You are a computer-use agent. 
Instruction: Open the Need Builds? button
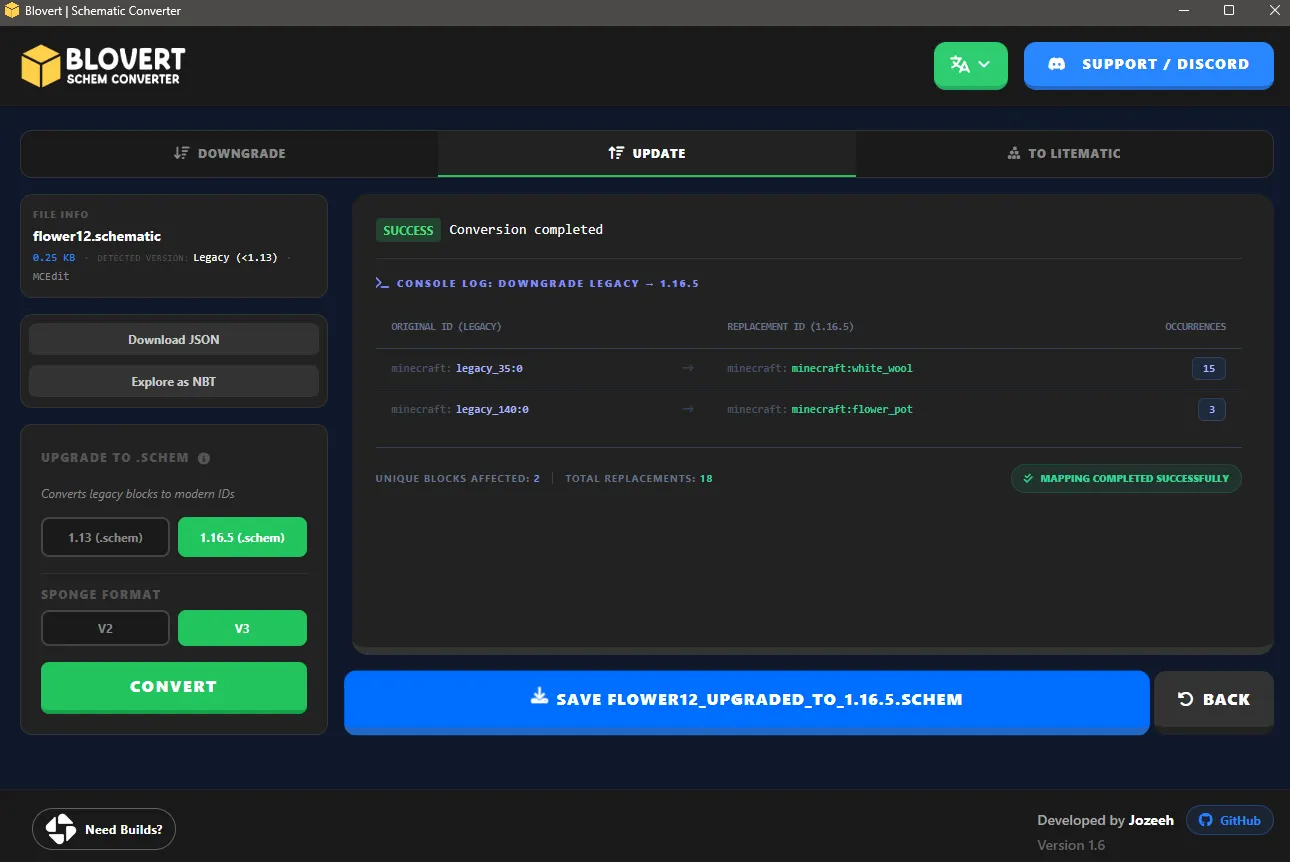(x=104, y=829)
